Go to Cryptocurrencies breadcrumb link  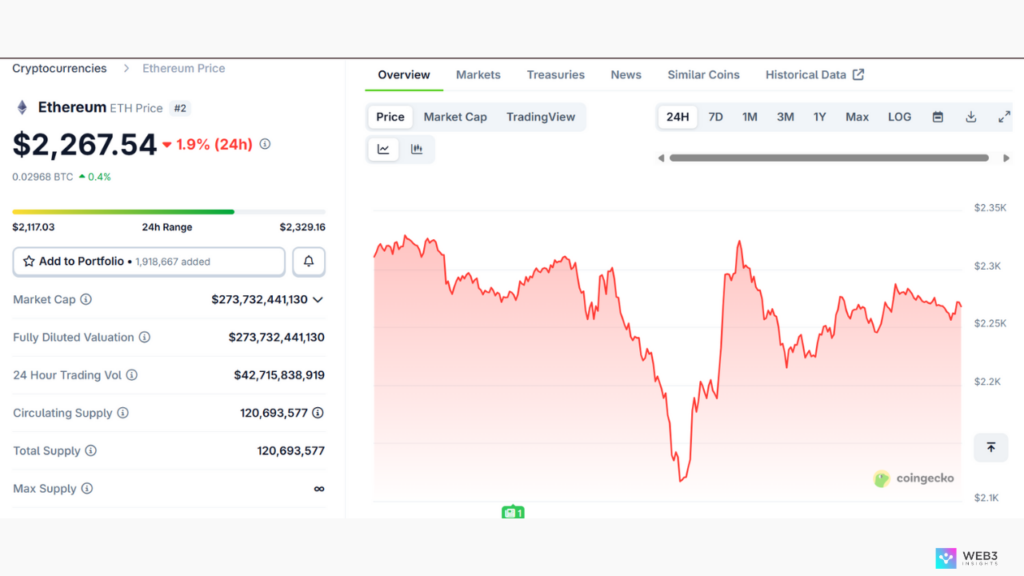[x=59, y=69]
